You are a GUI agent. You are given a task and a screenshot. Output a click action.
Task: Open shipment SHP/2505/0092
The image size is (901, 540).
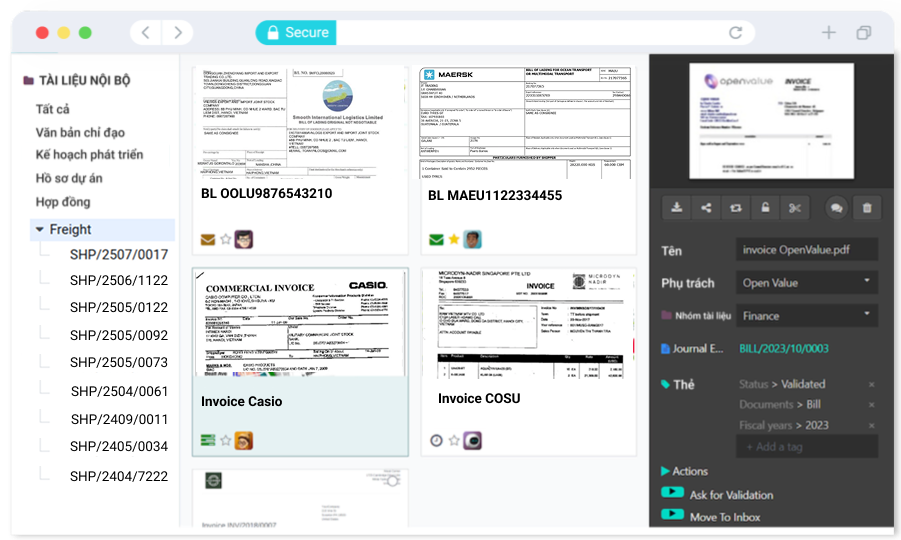tap(119, 335)
